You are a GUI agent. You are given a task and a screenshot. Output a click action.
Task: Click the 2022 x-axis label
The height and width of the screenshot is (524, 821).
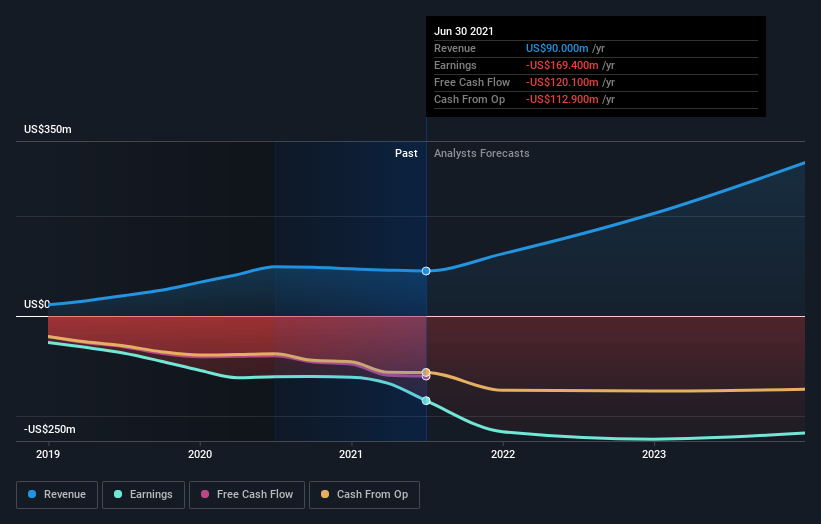tap(503, 454)
